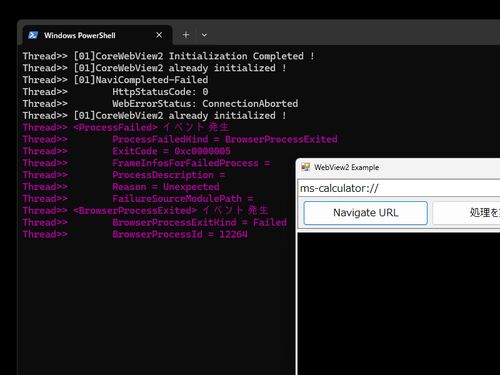Click the WebView2 Example title text
Viewport: 500px width, 375px height.
(x=346, y=167)
